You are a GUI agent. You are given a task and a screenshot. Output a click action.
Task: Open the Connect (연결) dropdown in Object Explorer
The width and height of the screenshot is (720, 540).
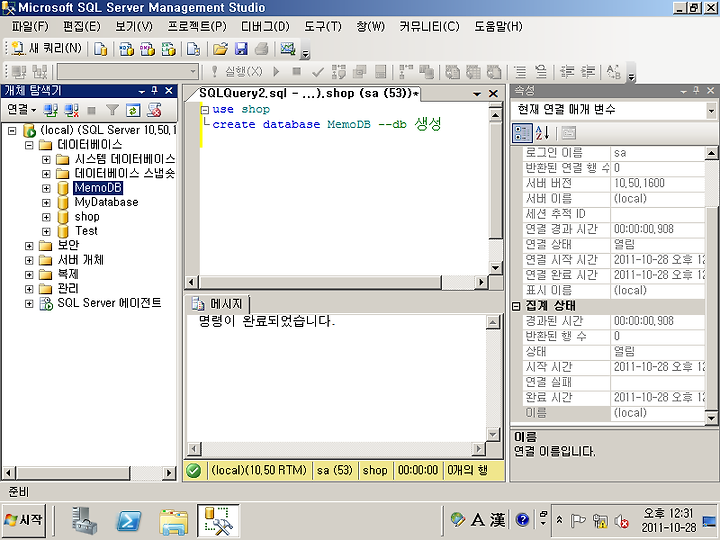point(21,110)
